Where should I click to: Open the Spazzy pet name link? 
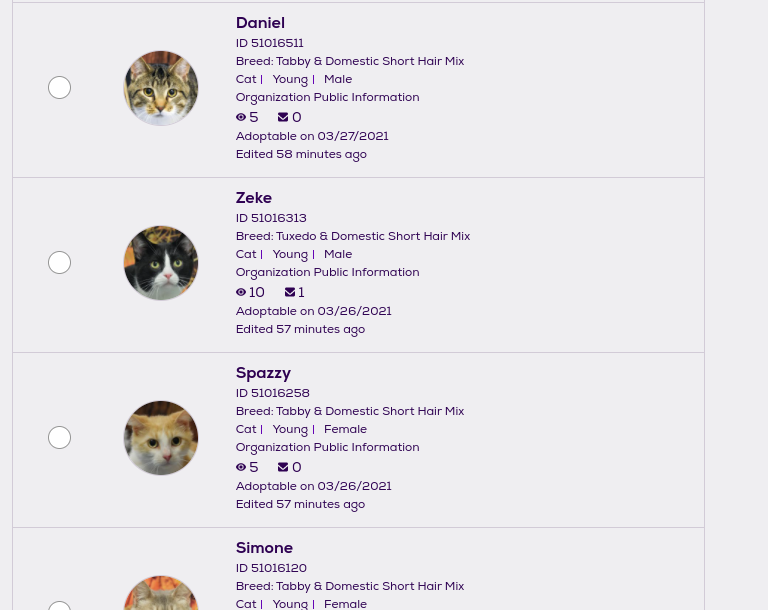(x=263, y=373)
